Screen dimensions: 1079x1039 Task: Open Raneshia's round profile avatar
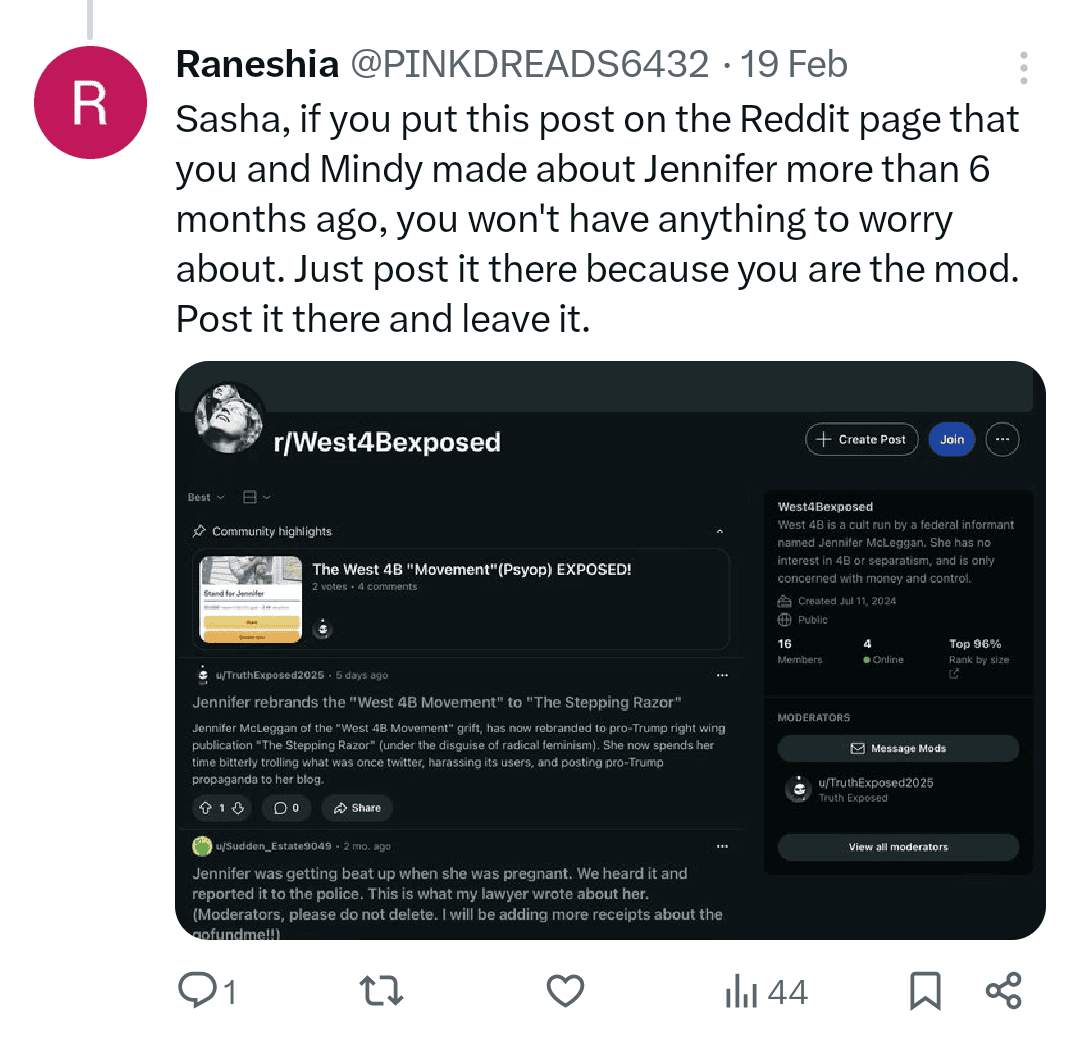coord(90,103)
